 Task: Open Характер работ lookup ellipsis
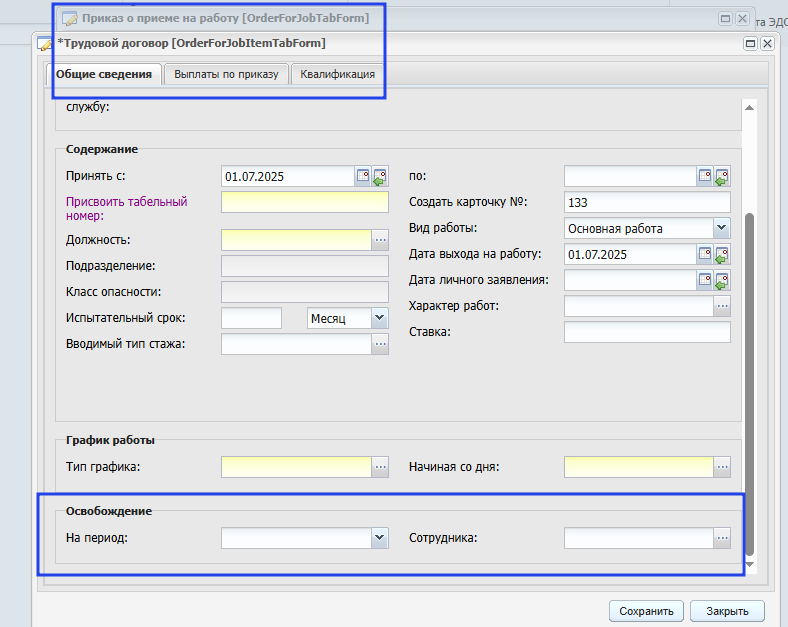(x=722, y=306)
